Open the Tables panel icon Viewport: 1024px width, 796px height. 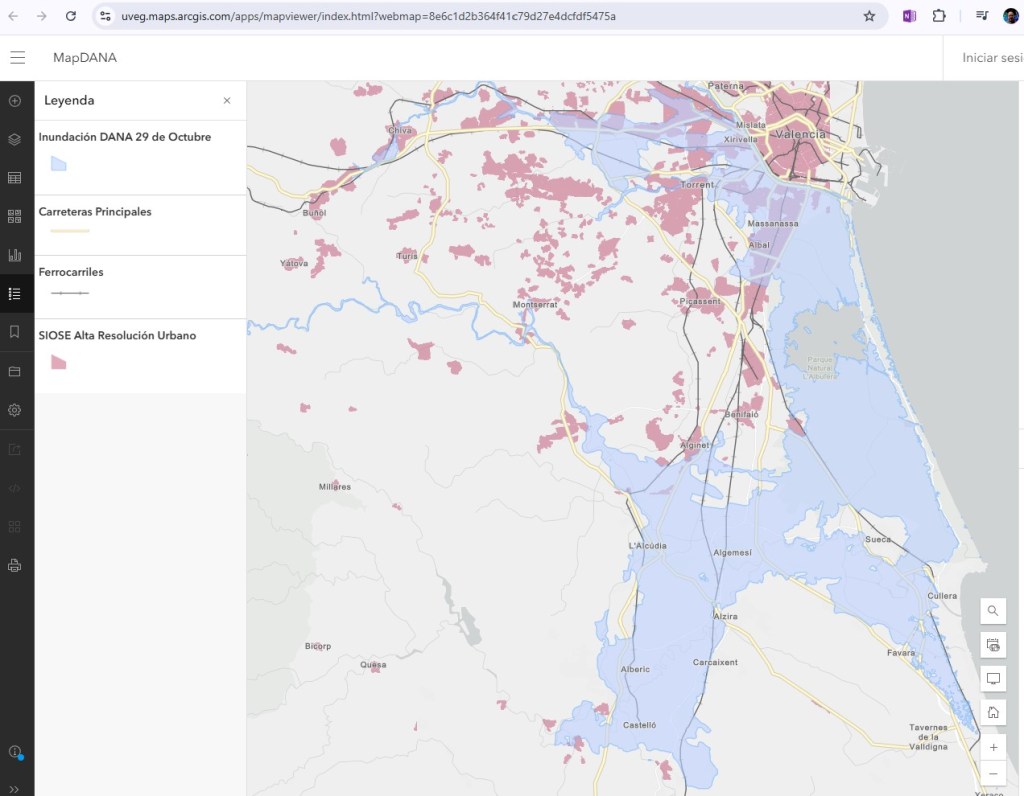[x=15, y=178]
